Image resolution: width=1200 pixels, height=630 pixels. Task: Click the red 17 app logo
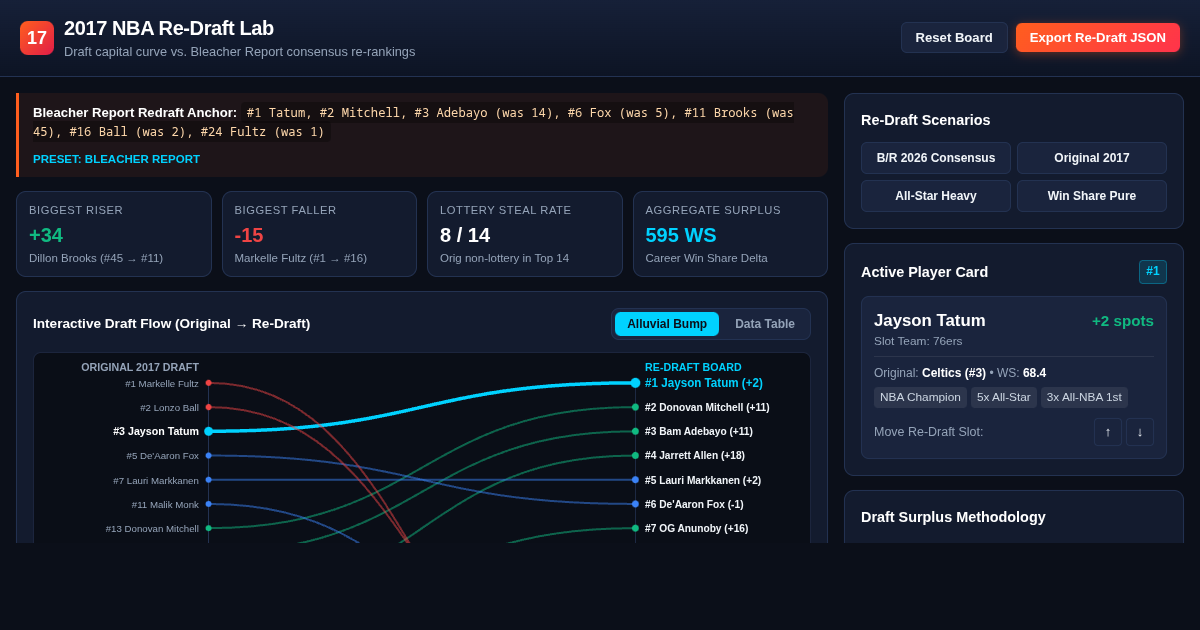[x=37, y=38]
